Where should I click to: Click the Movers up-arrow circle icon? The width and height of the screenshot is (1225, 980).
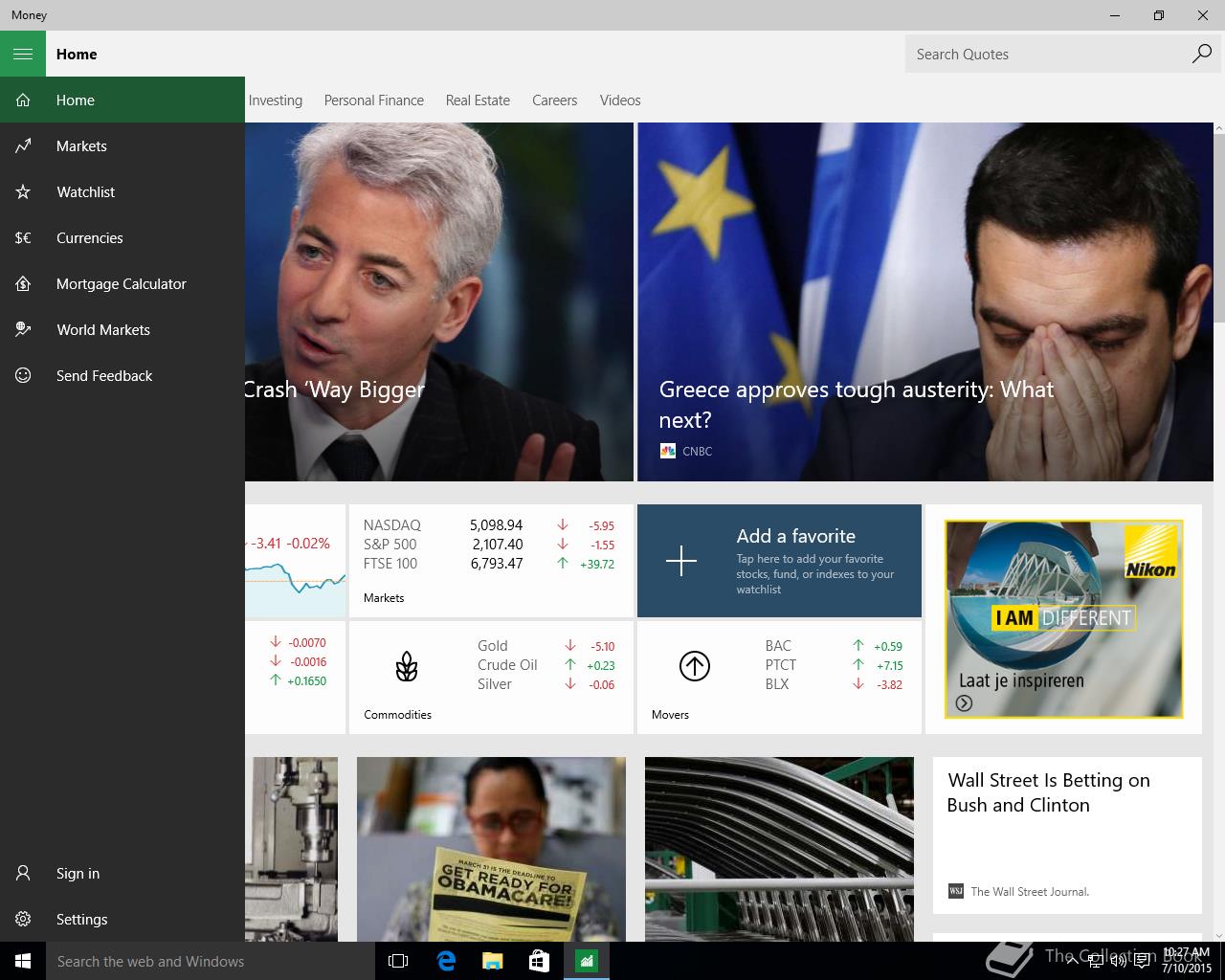coord(695,665)
